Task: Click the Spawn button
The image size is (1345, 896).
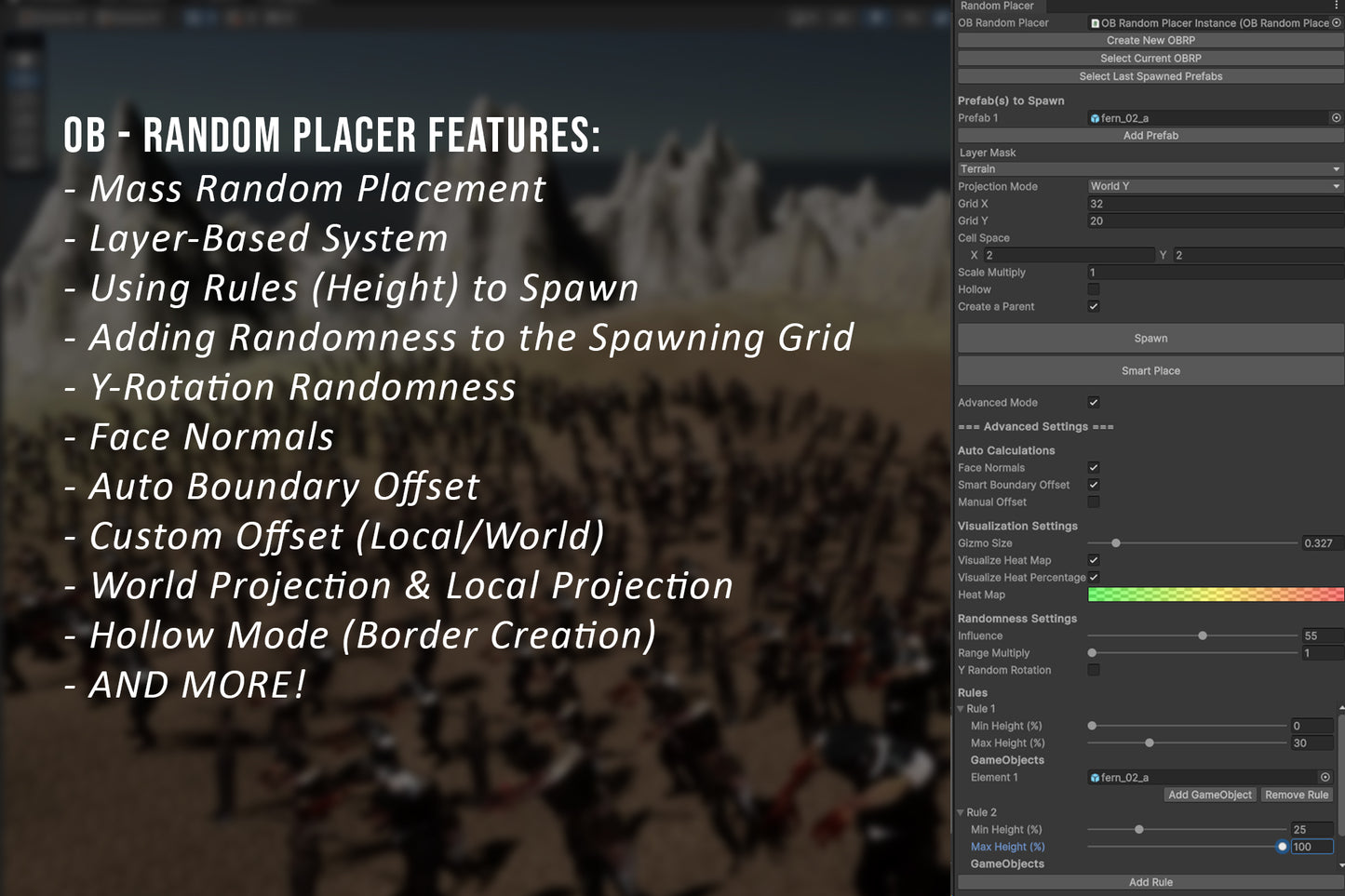Action: pyautogui.click(x=1150, y=339)
